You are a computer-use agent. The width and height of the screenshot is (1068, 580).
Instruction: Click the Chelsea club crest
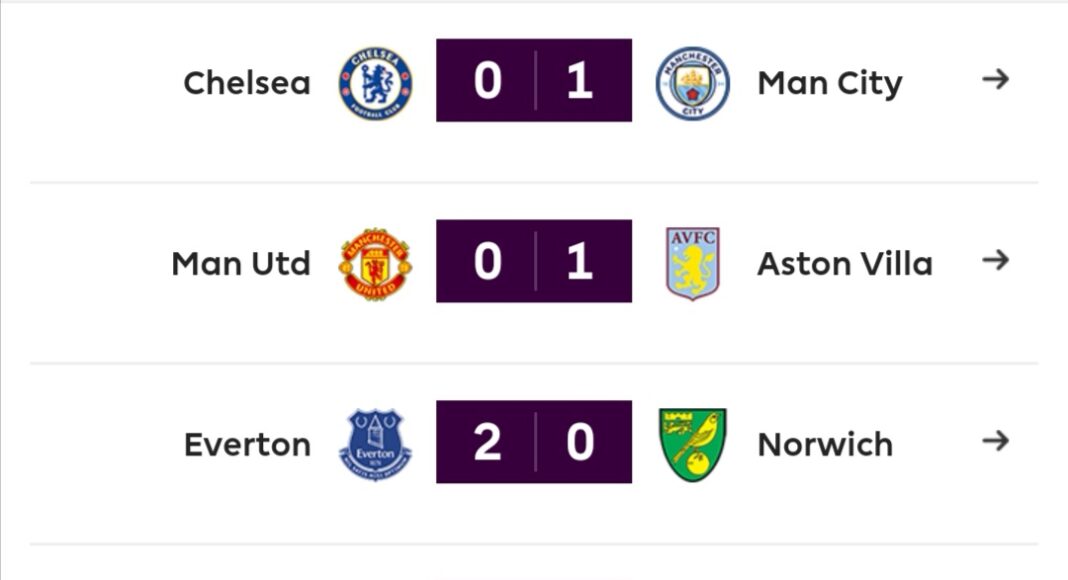coord(375,82)
